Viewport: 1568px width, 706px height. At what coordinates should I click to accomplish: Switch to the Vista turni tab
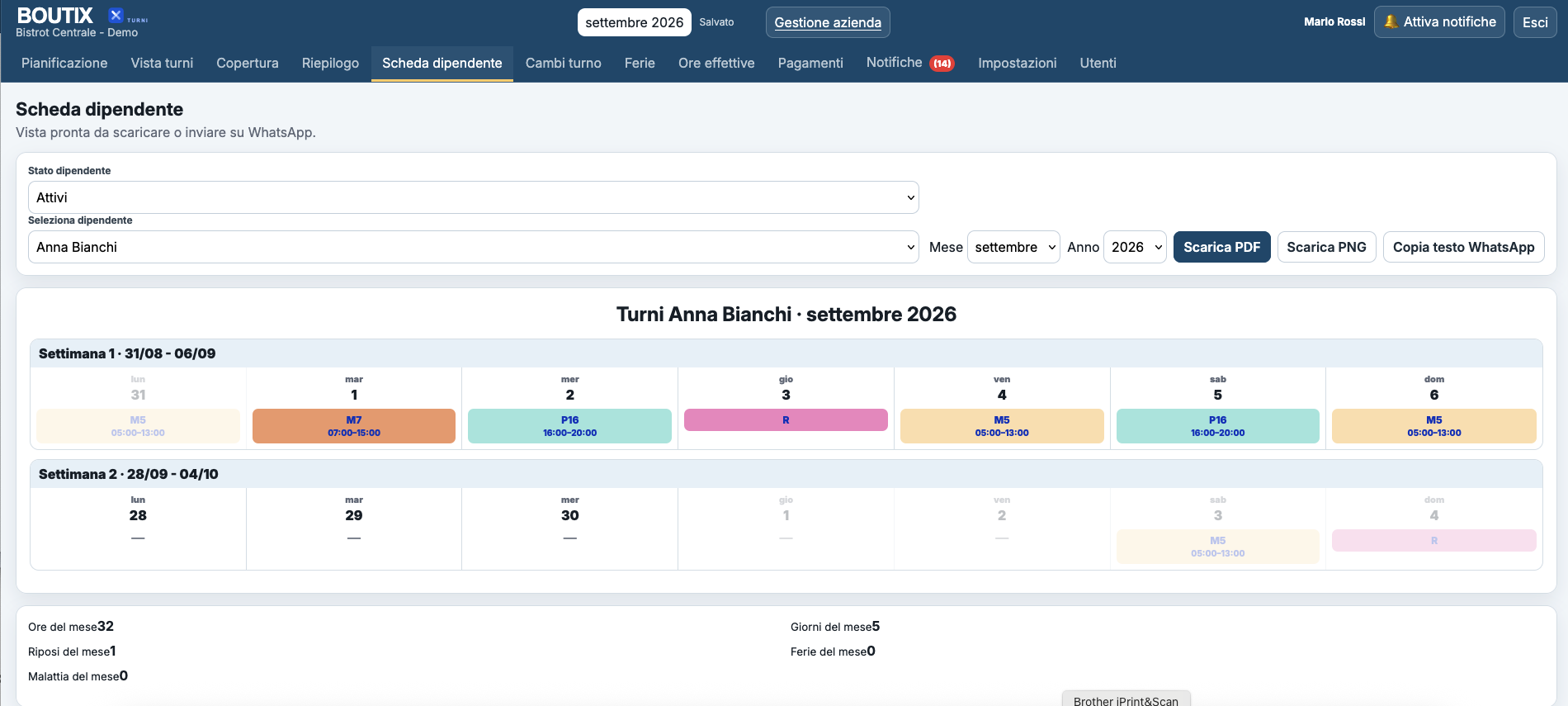[x=162, y=63]
